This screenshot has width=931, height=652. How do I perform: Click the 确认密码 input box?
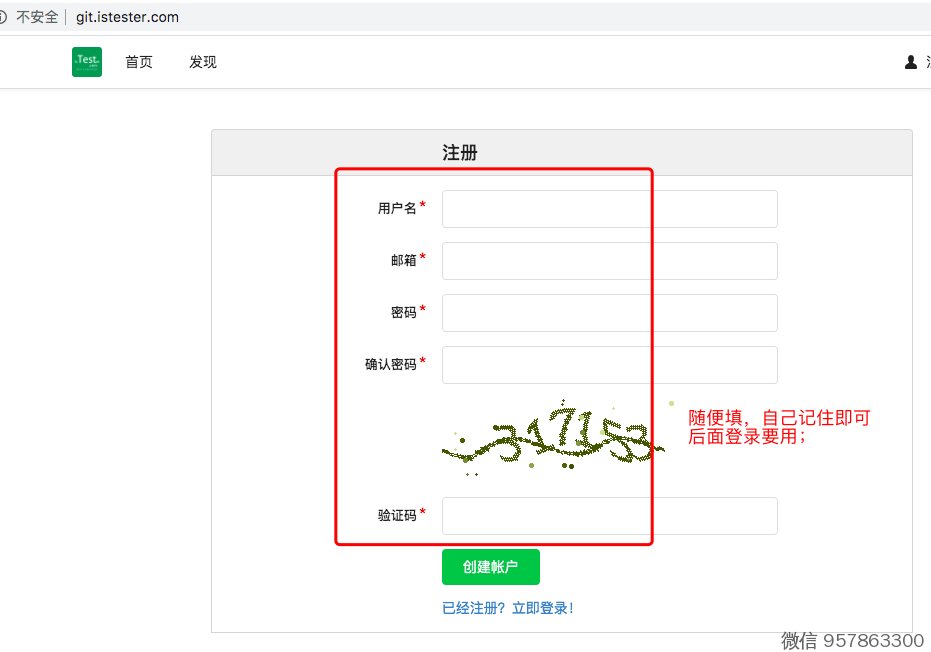point(609,365)
